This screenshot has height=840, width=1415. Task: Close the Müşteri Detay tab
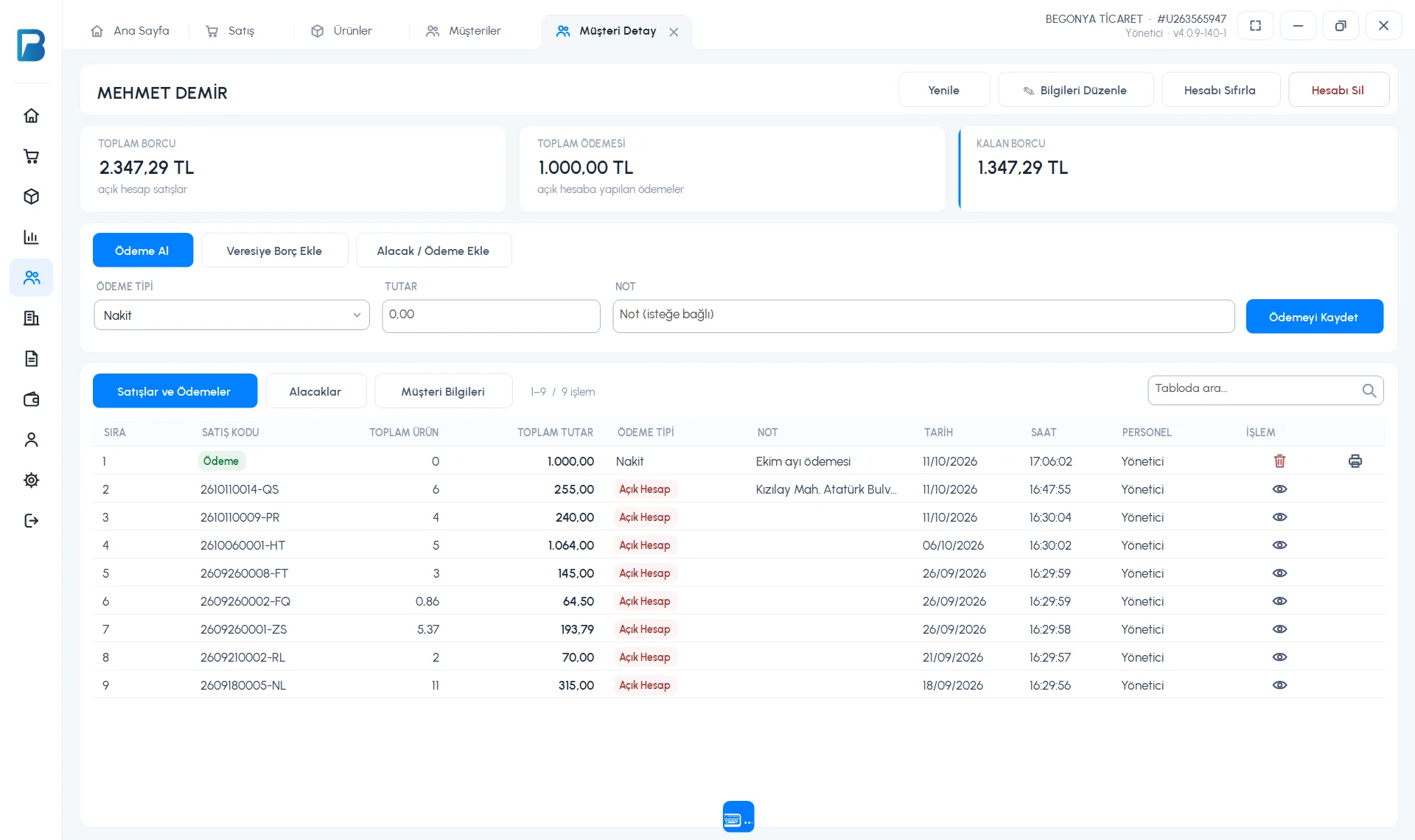(674, 32)
